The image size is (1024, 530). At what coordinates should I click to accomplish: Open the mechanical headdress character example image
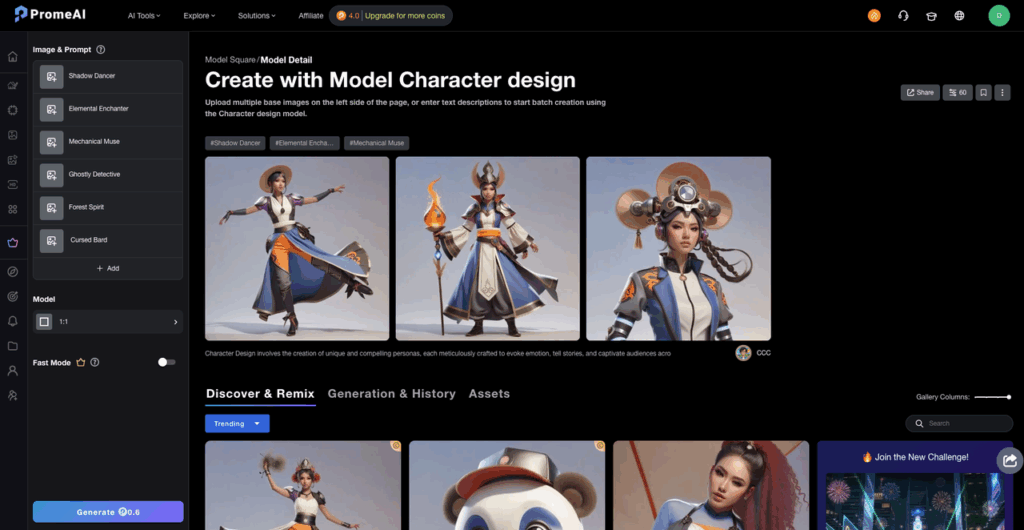[679, 249]
